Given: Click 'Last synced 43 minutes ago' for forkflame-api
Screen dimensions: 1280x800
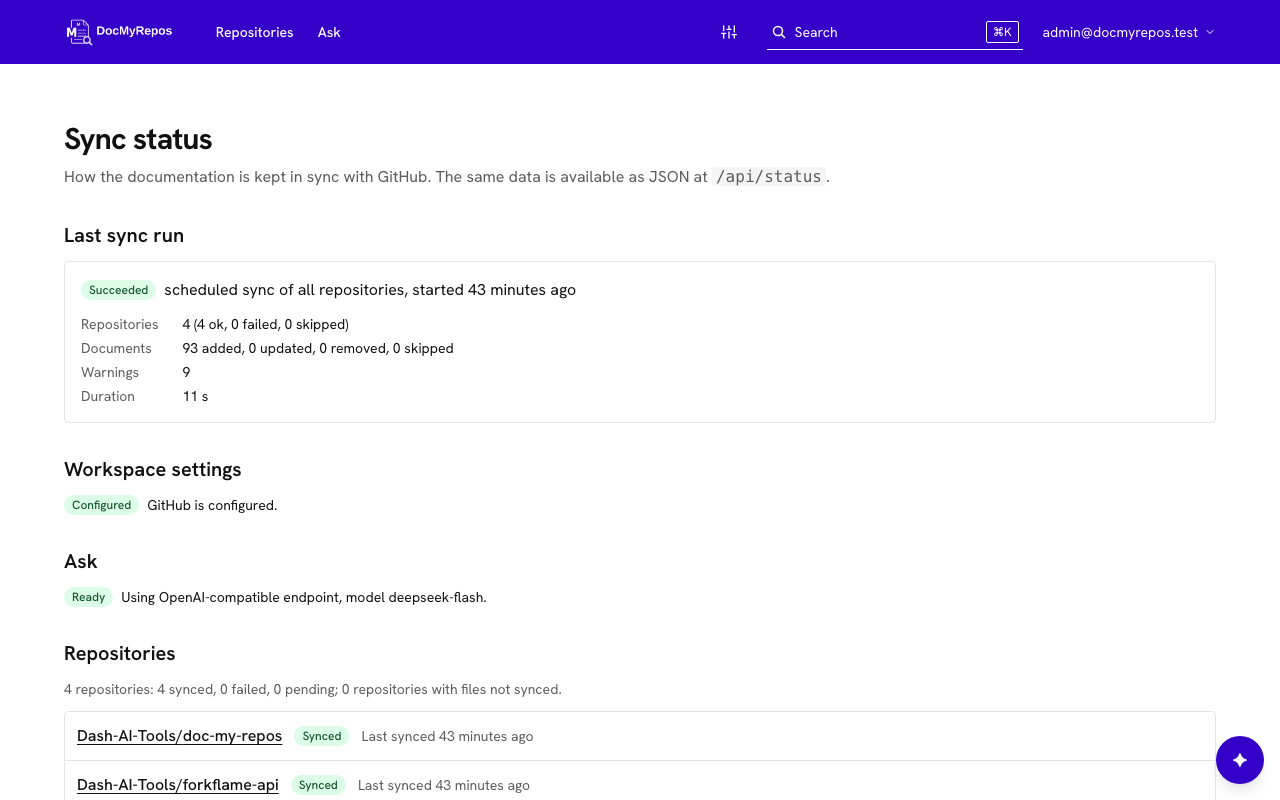Looking at the screenshot, I should coord(444,785).
